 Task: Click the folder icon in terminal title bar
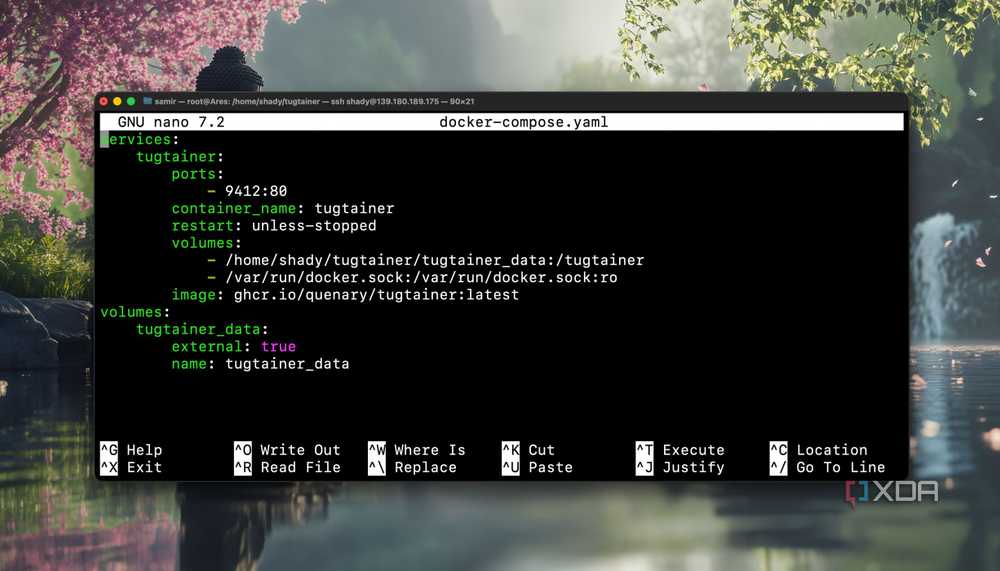[x=147, y=101]
